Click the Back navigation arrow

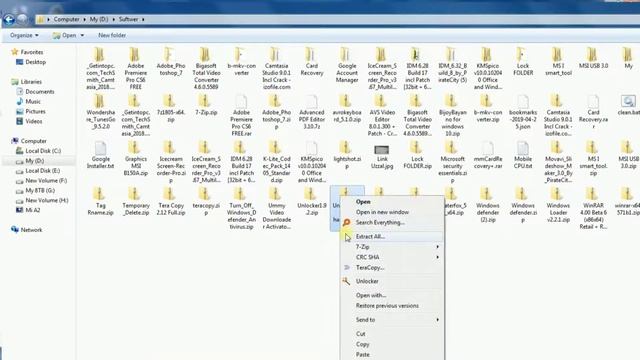pyautogui.click(x=9, y=19)
